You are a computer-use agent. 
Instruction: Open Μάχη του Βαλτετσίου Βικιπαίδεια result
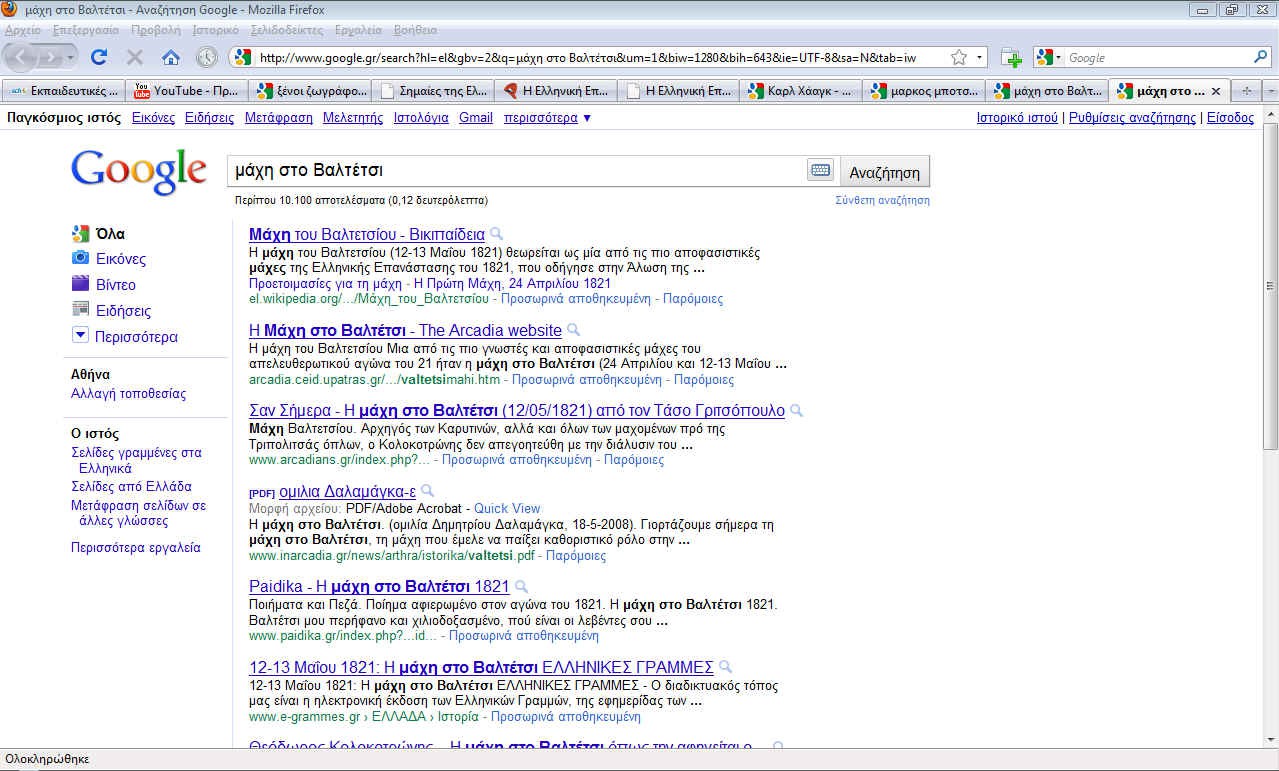pyautogui.click(x=366, y=235)
